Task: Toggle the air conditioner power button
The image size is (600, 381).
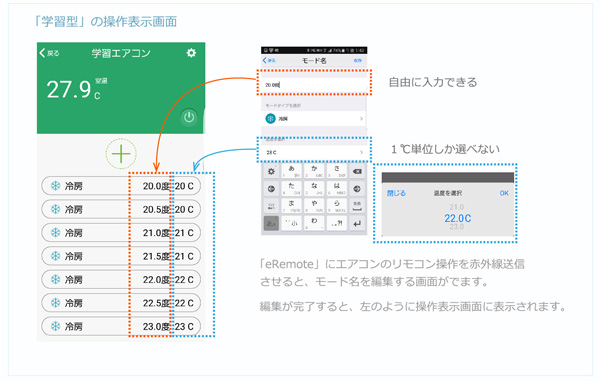Action: click(x=189, y=117)
